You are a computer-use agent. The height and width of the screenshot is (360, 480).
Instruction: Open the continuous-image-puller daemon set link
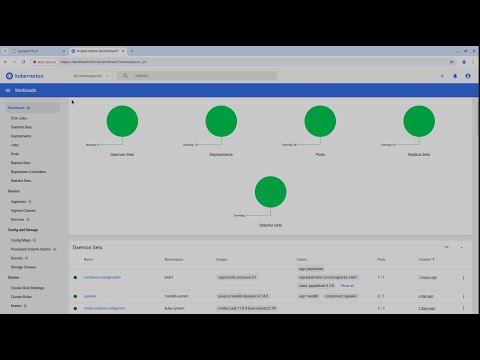coord(102,277)
